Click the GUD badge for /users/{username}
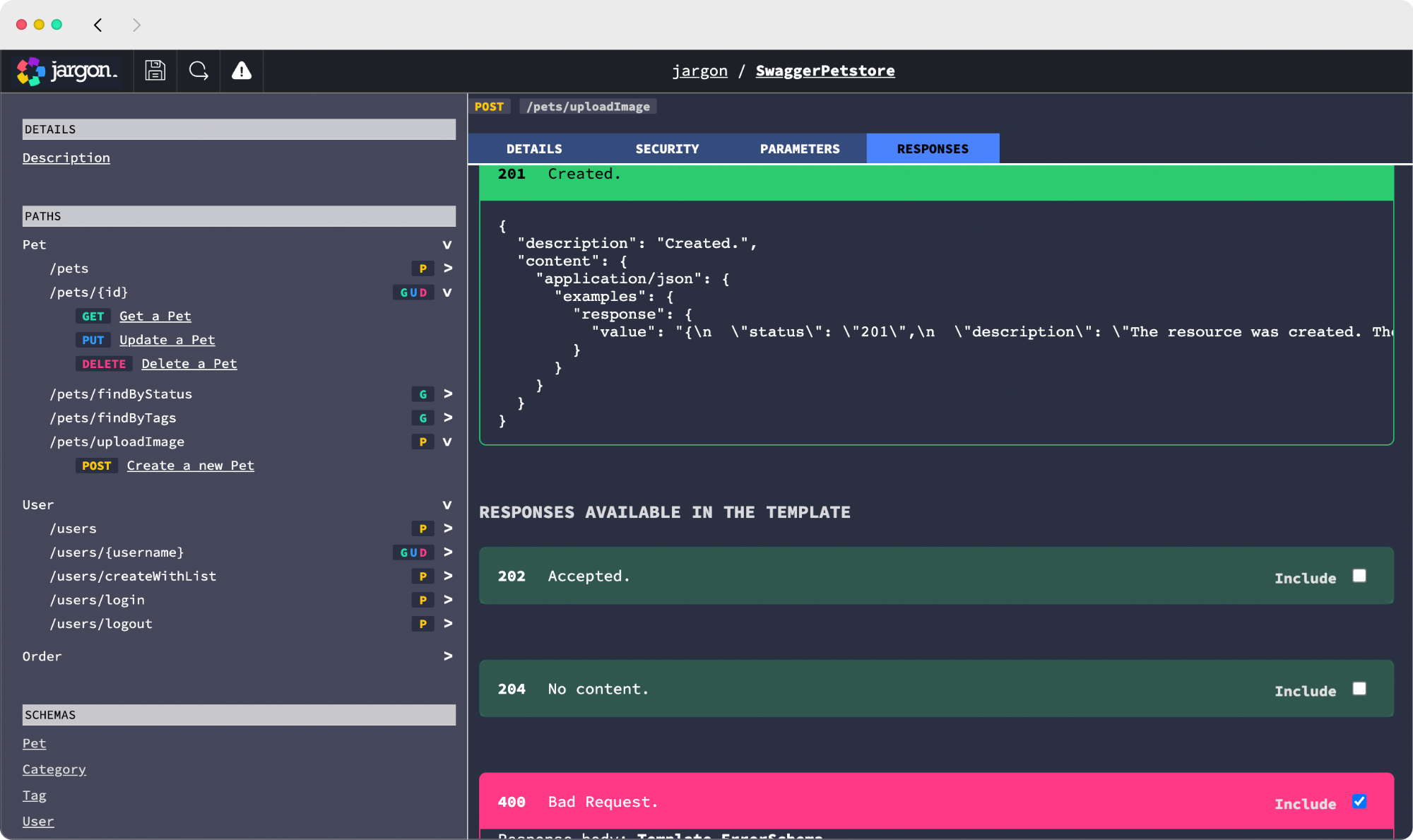This screenshot has height=840, width=1413. [x=413, y=552]
